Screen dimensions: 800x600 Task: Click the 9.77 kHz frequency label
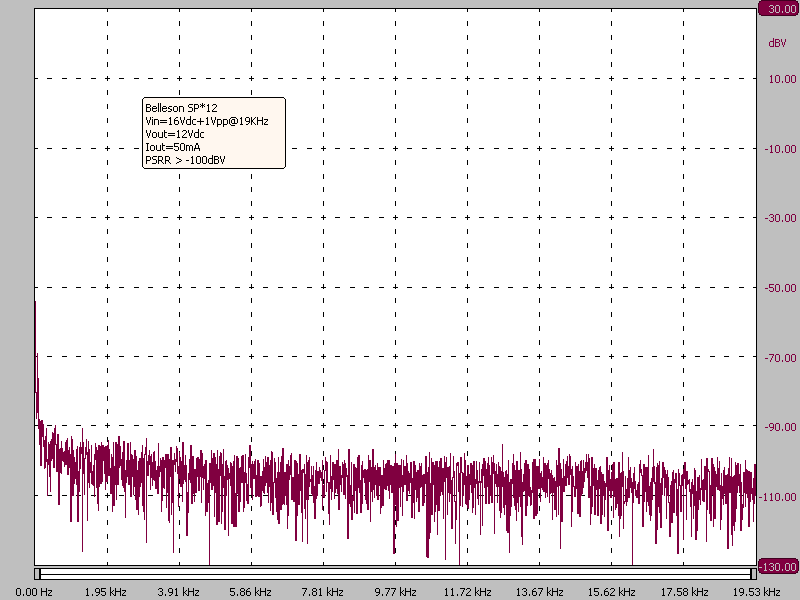(395, 592)
